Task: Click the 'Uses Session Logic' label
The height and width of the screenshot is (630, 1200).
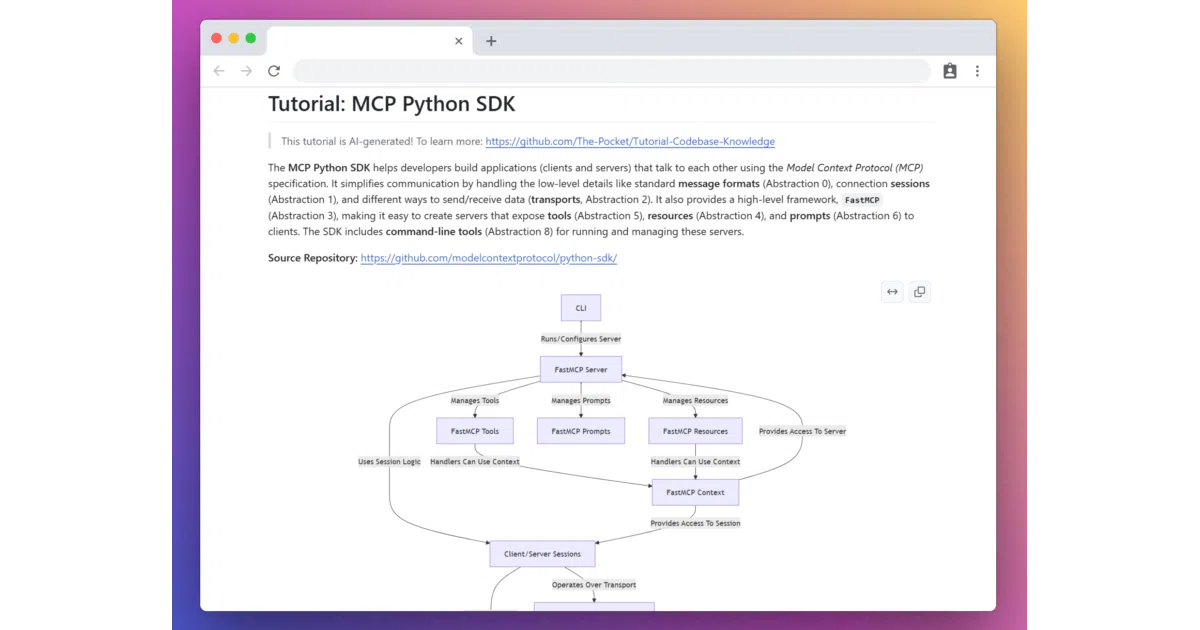Action: tap(389, 462)
